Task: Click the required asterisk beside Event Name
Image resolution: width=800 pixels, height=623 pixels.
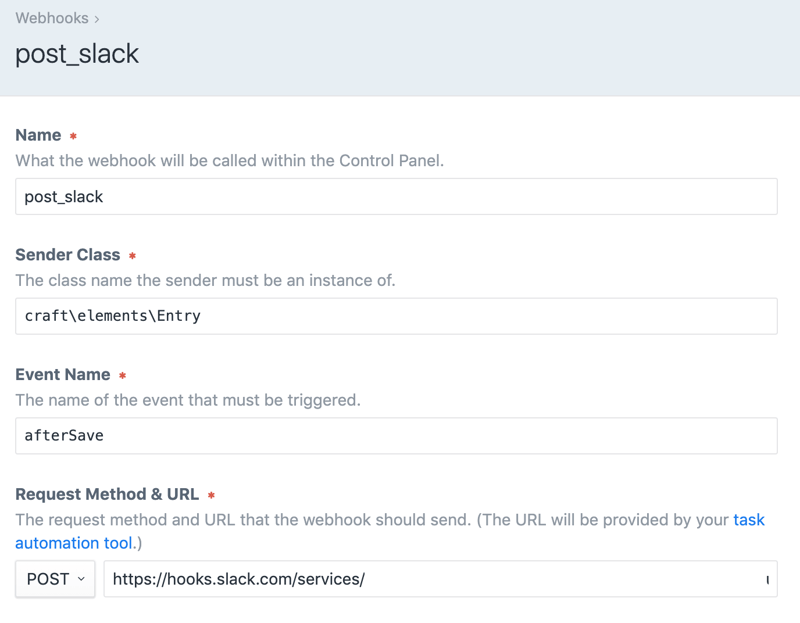Action: click(x=122, y=376)
